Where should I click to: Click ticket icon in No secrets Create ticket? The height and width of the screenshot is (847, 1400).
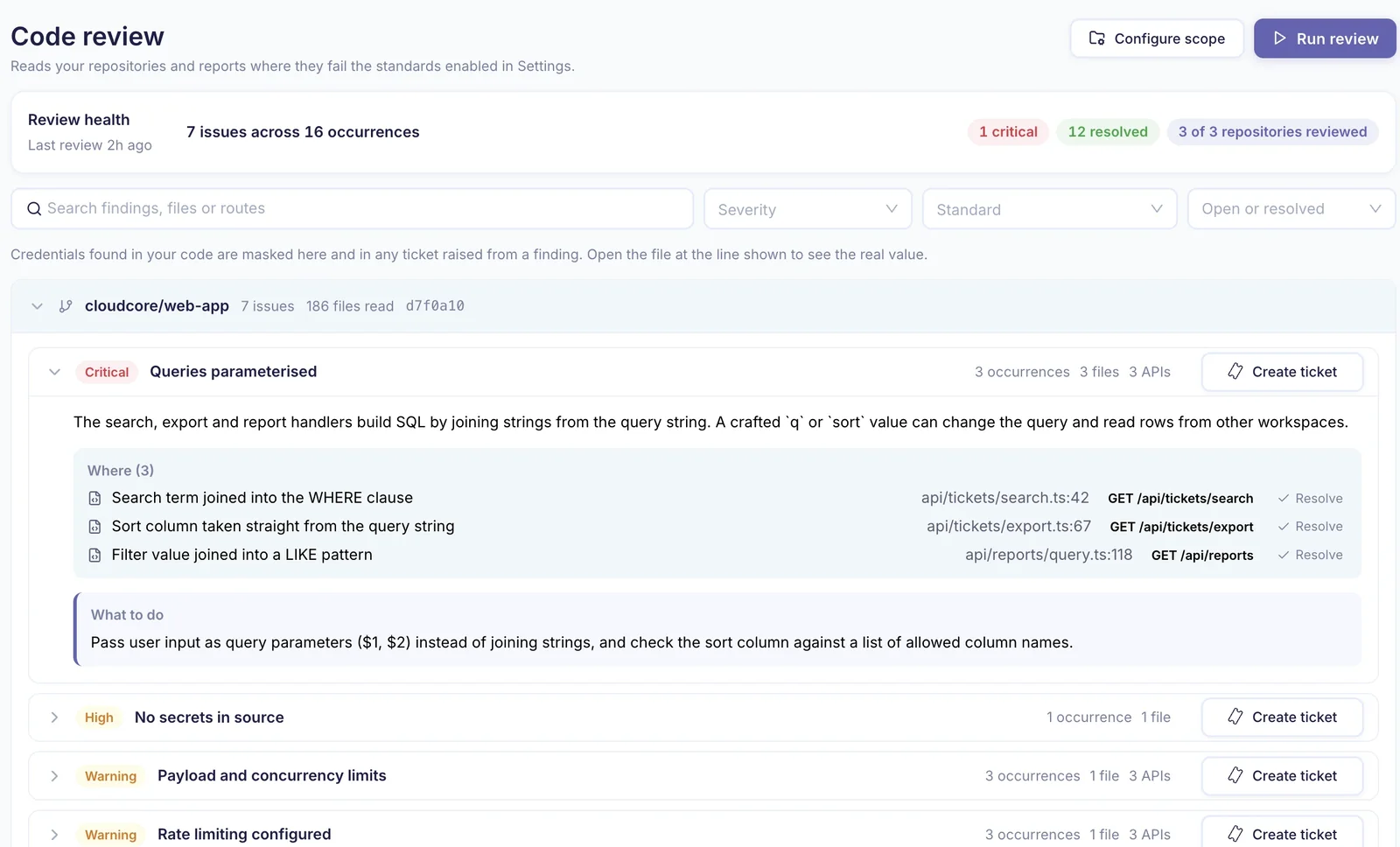click(1235, 717)
